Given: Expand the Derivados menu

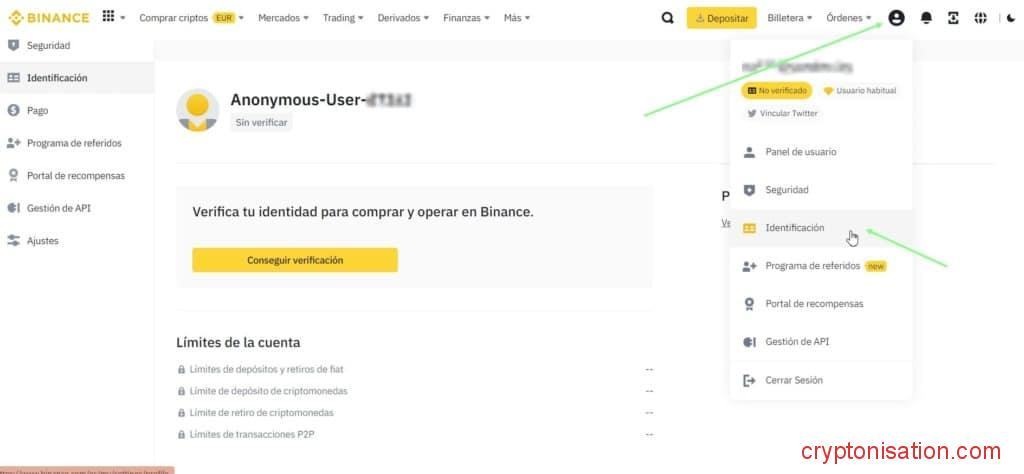Looking at the screenshot, I should click(x=403, y=18).
